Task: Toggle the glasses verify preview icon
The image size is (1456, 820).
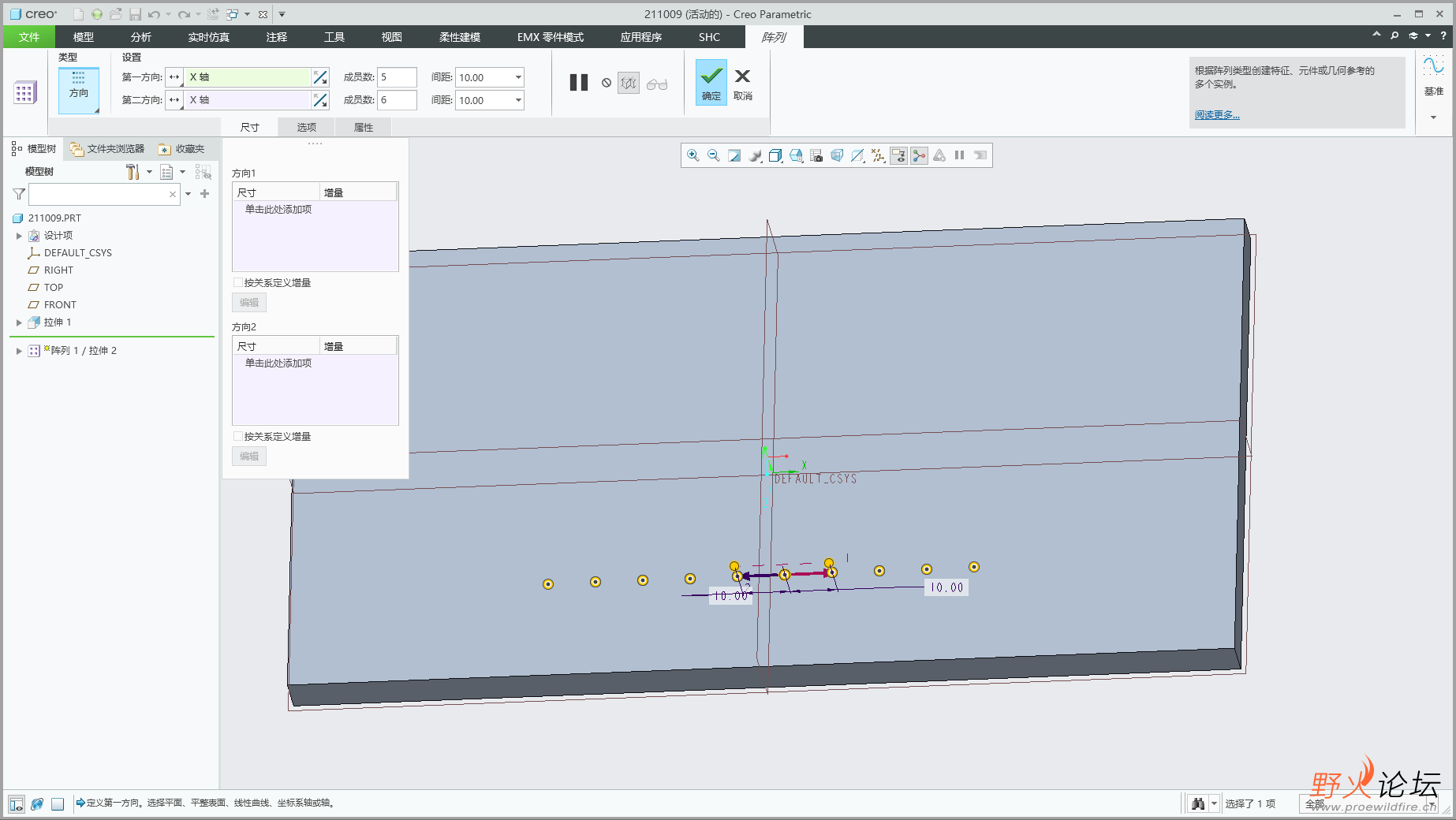Action: tap(657, 84)
